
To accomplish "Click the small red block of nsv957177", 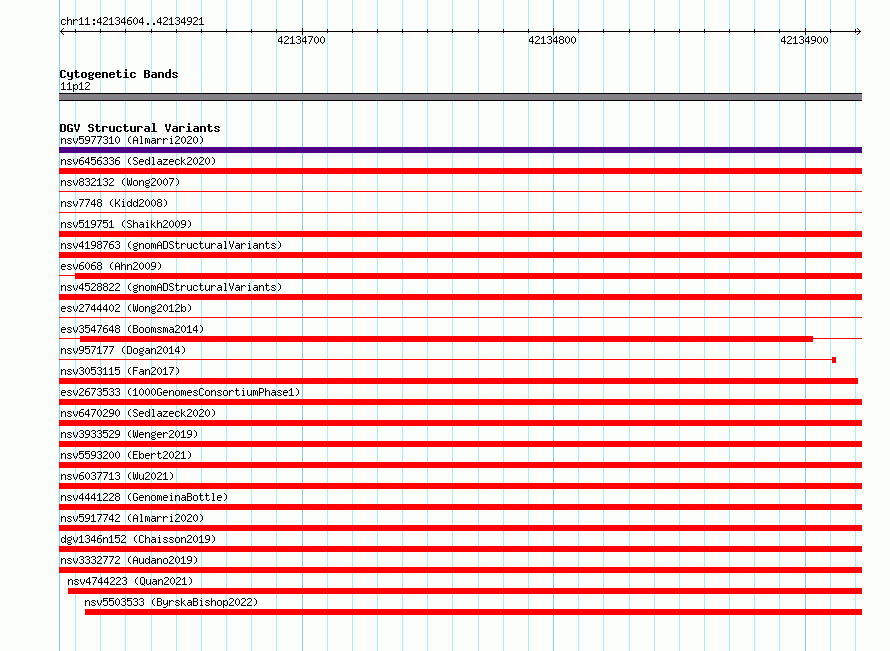I will [834, 360].
